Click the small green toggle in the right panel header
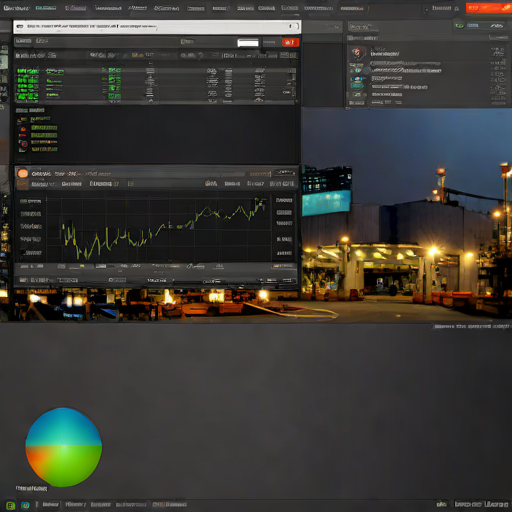The image size is (512, 512). click(460, 26)
